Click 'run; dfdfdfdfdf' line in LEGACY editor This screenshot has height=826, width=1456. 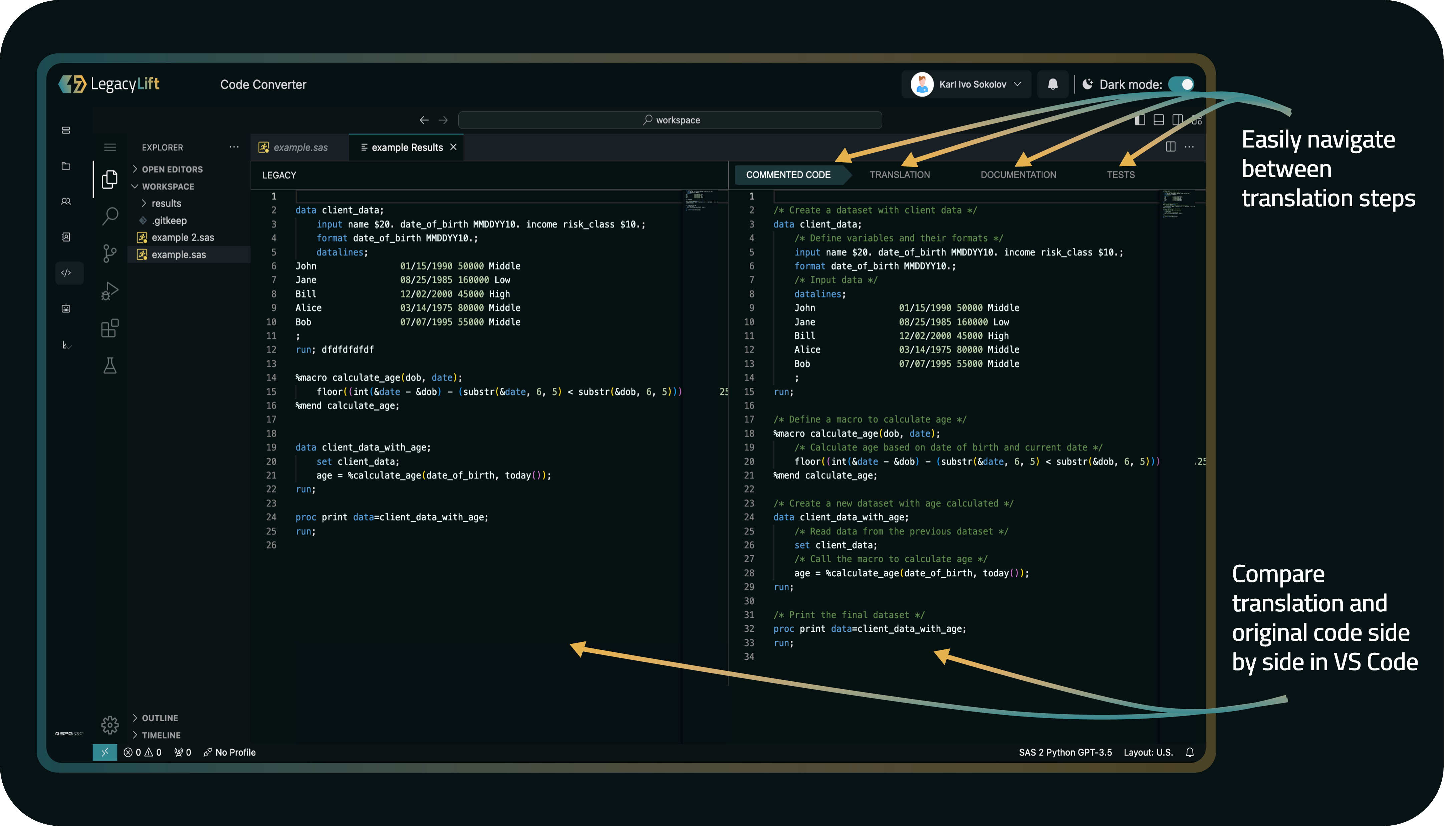pyautogui.click(x=335, y=350)
